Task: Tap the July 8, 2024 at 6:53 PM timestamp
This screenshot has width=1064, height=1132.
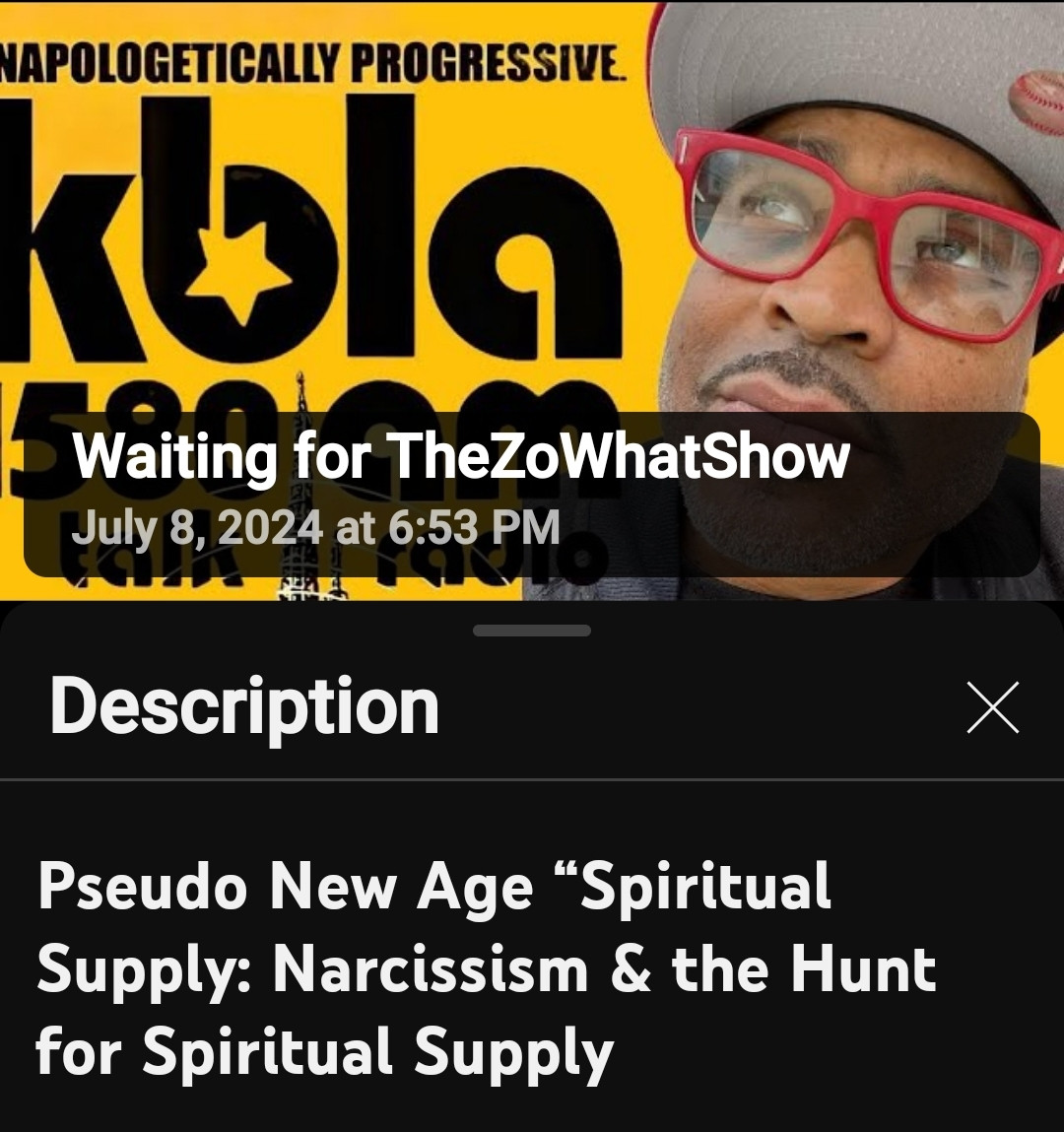Action: pos(315,527)
